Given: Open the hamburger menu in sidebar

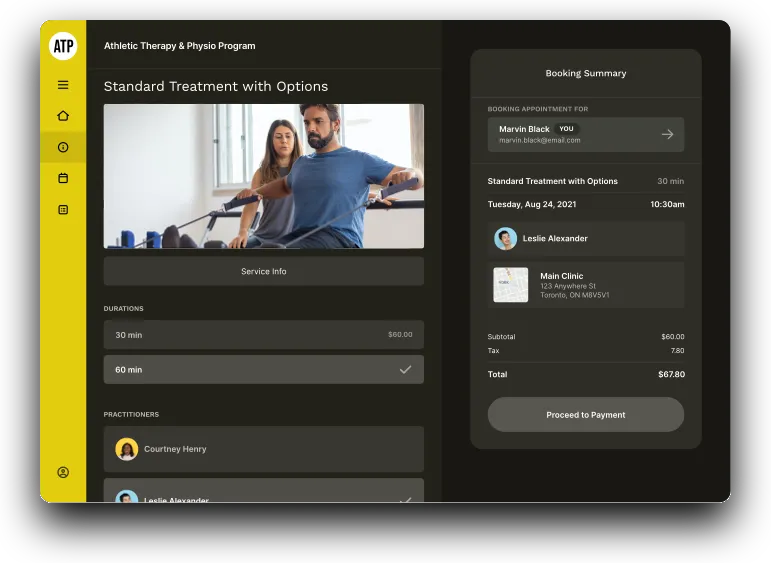Looking at the screenshot, I should click(x=63, y=85).
